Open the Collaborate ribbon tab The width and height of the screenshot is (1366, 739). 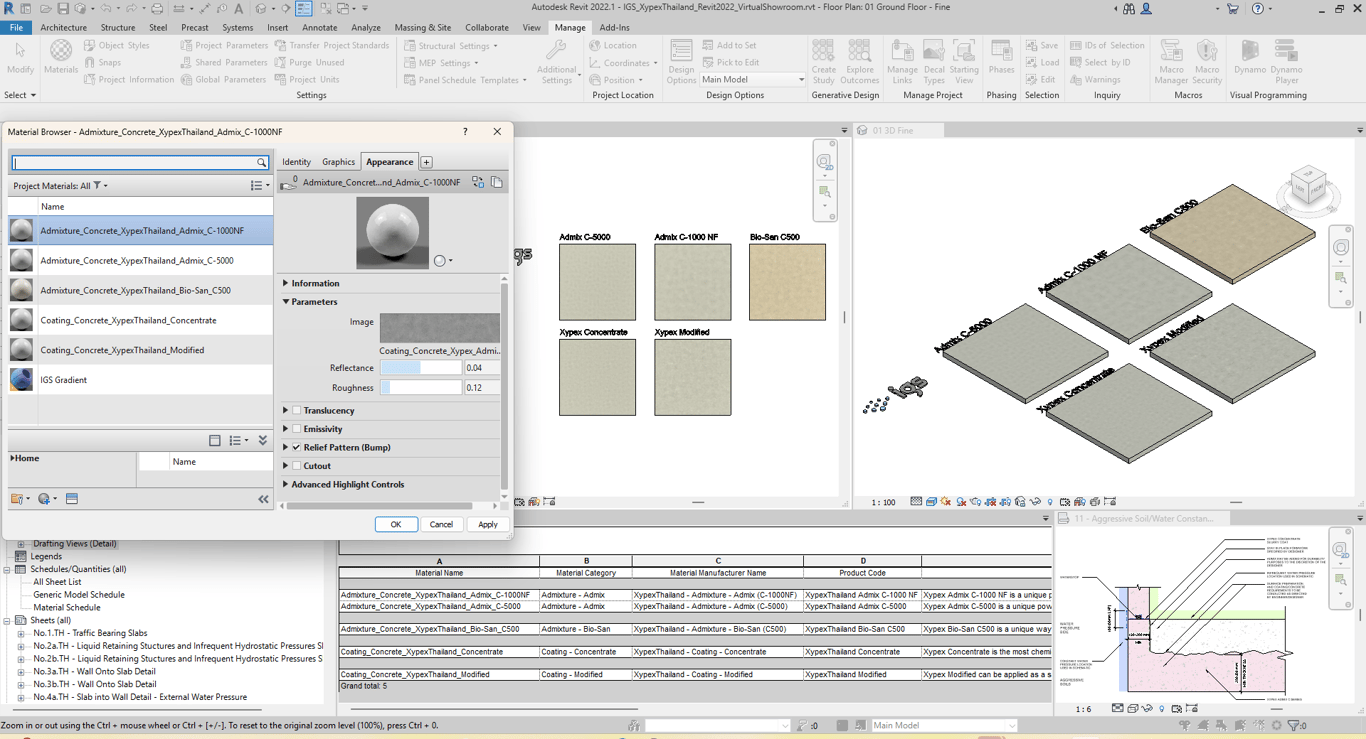point(487,27)
